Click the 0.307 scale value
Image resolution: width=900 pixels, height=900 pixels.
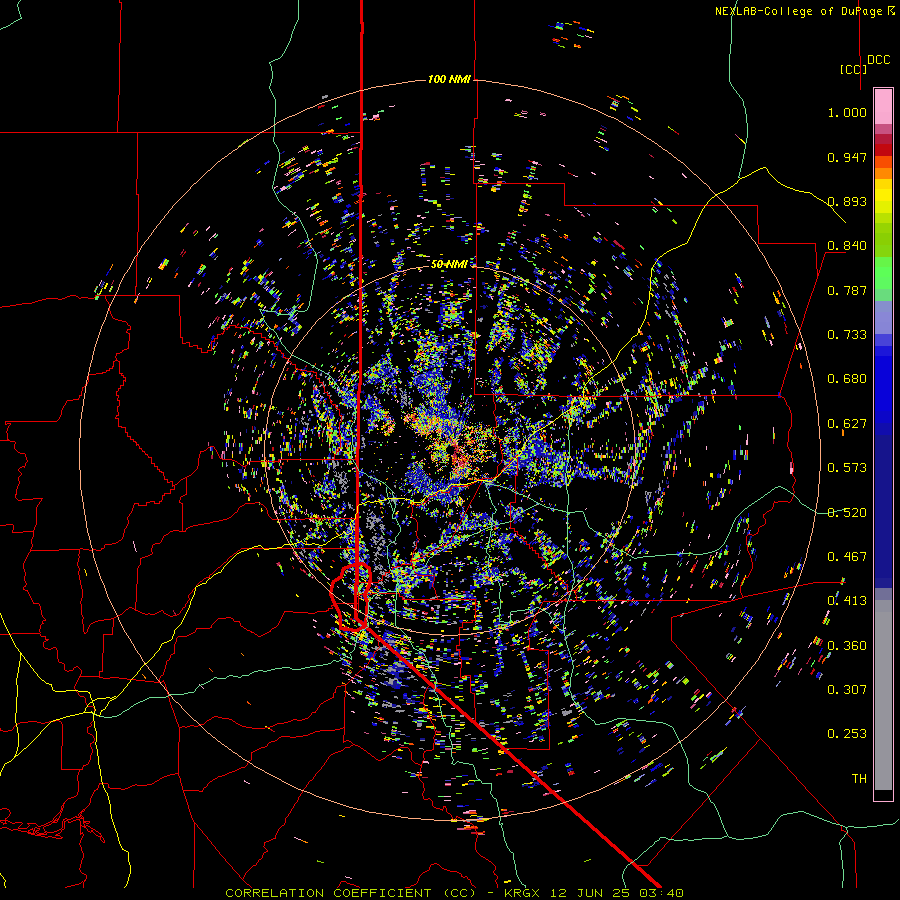point(847,690)
